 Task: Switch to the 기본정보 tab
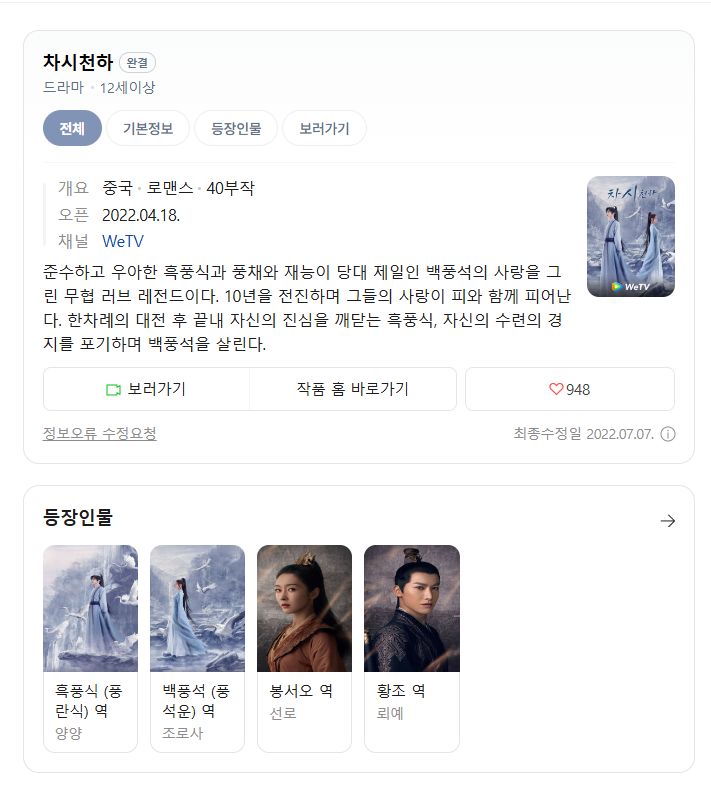point(148,128)
